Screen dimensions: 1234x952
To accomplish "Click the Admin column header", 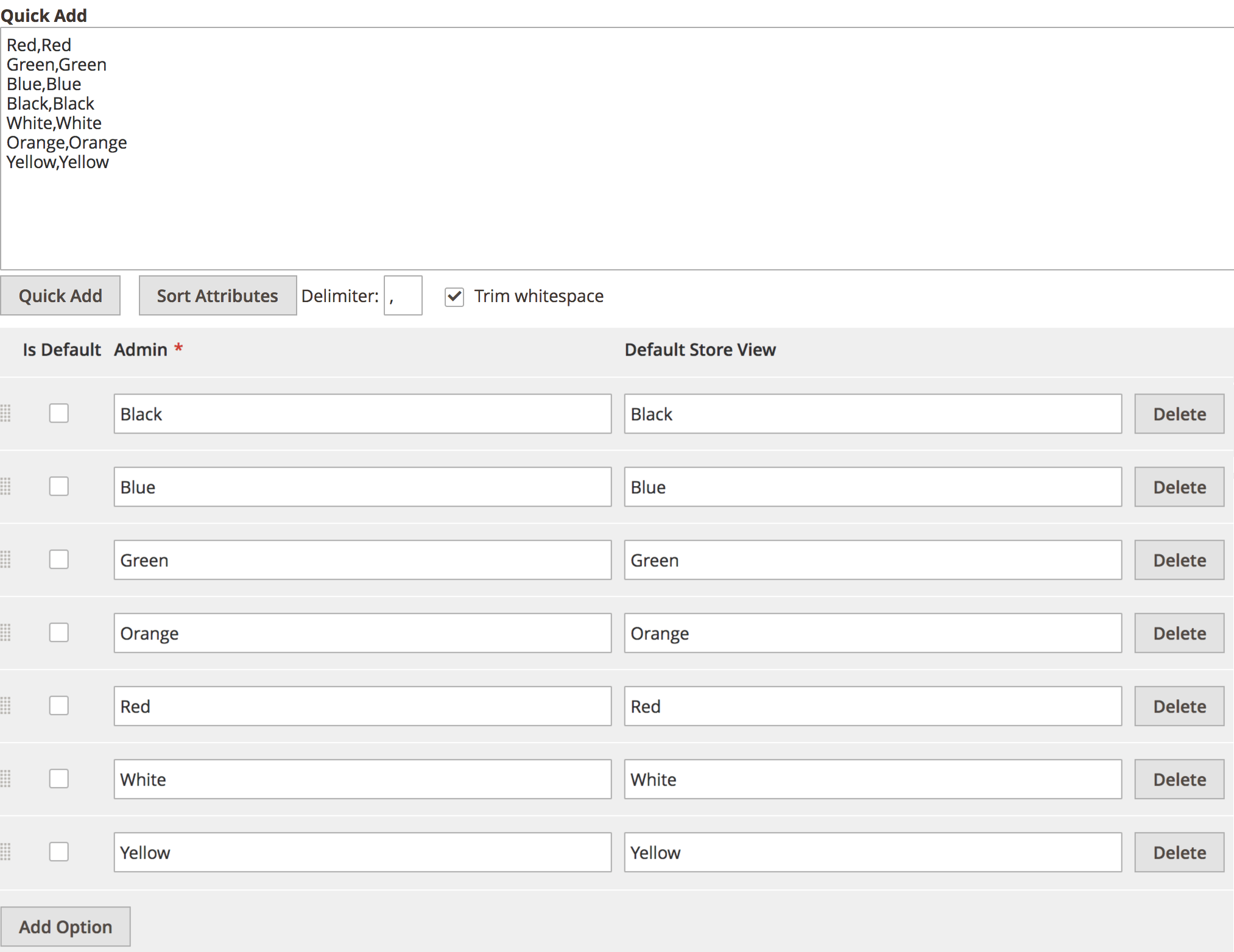I will click(141, 350).
